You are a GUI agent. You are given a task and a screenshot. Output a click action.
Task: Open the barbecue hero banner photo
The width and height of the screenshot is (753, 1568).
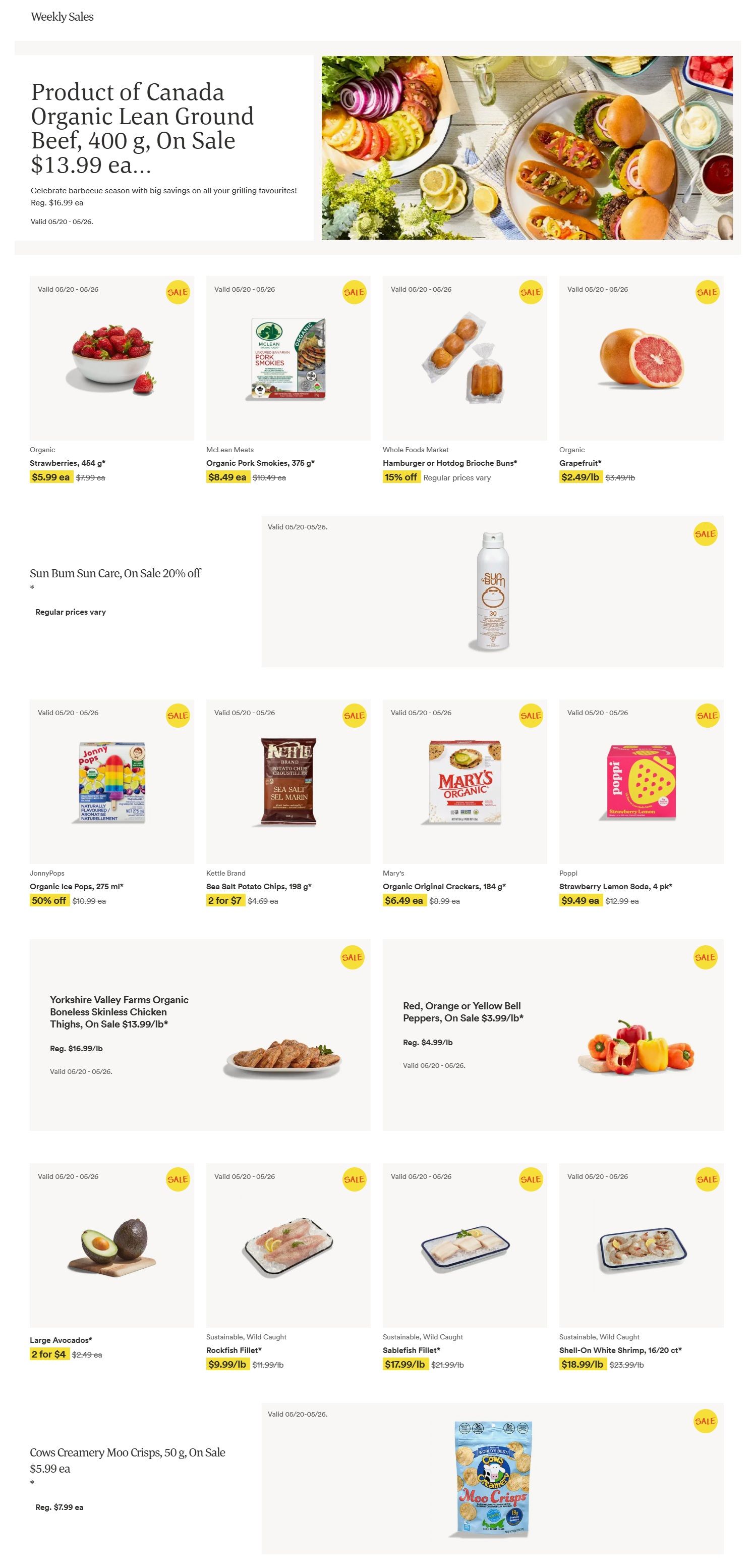tap(527, 148)
